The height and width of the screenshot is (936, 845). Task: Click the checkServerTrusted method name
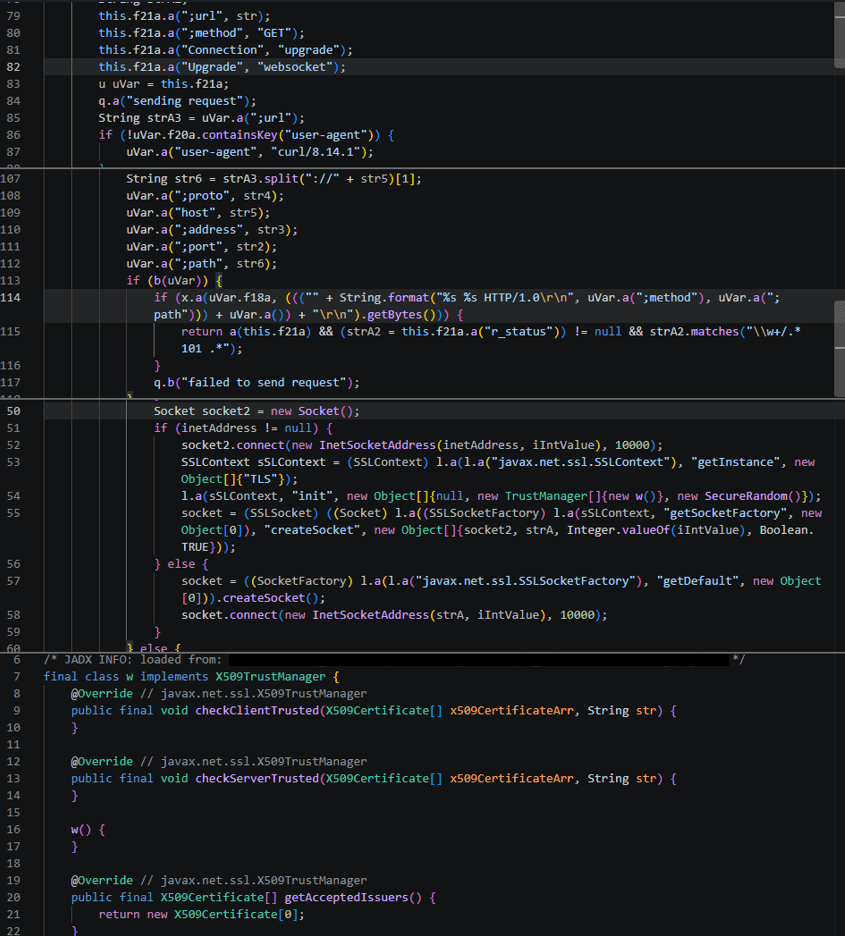tap(257, 778)
